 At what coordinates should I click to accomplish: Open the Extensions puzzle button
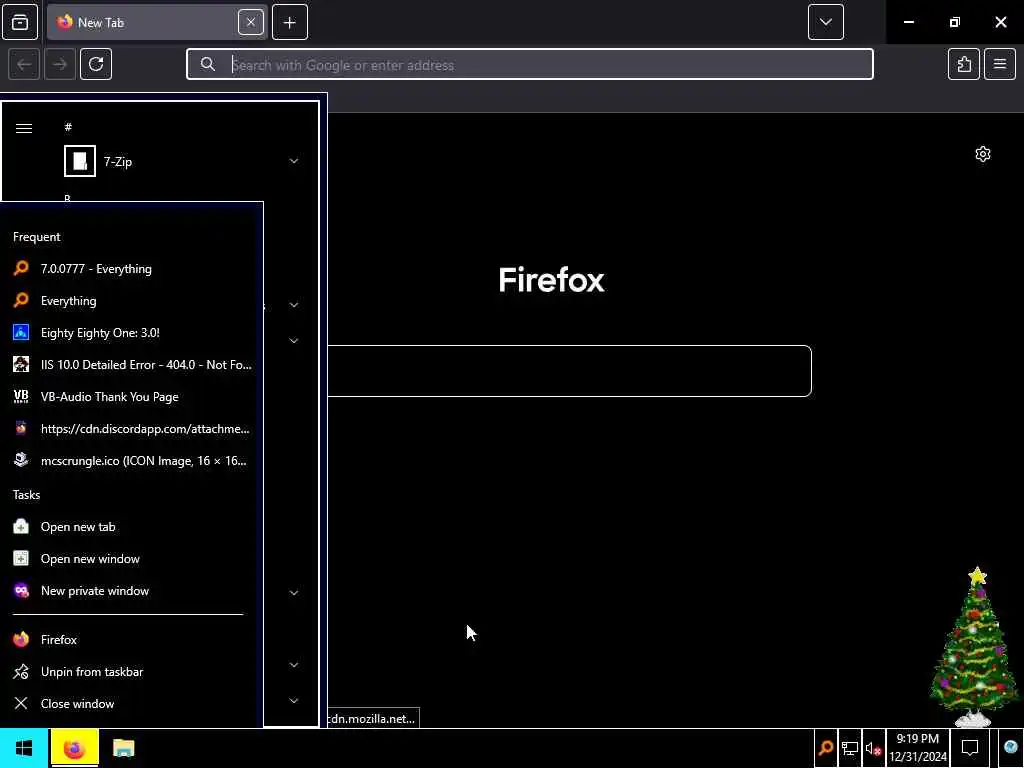coord(964,64)
